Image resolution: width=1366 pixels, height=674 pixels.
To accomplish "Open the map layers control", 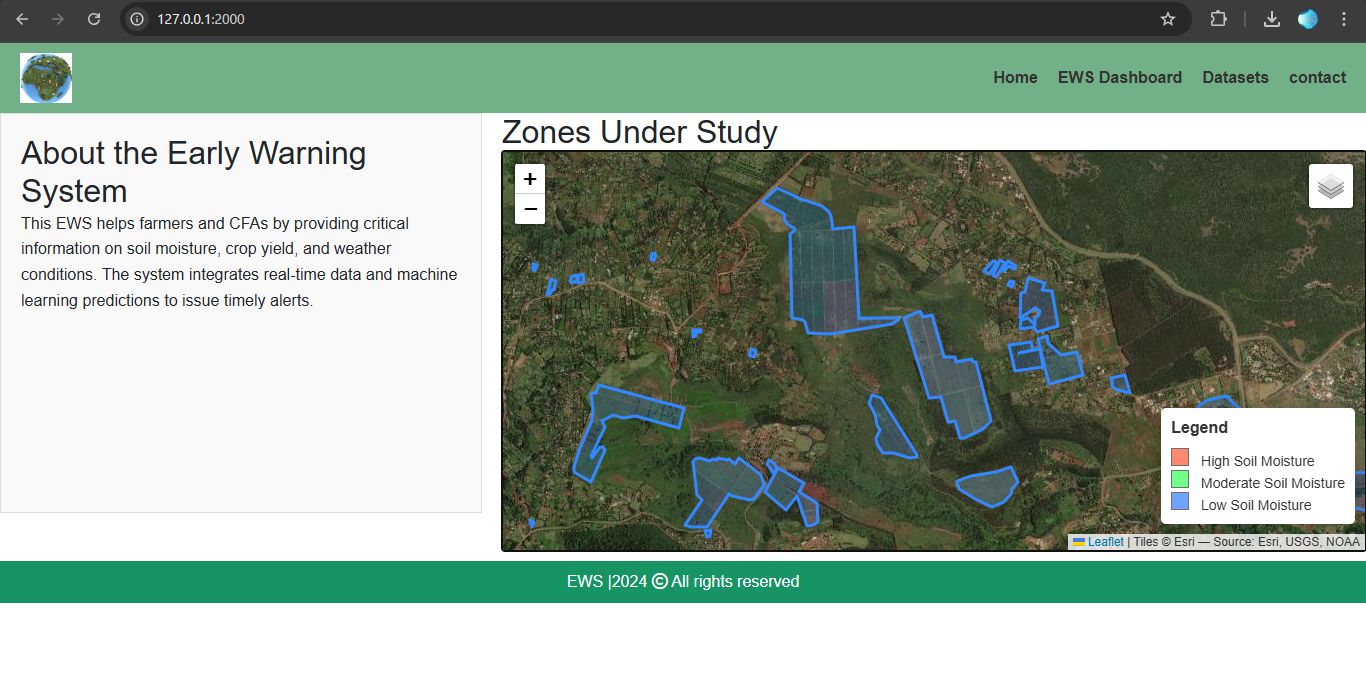I will [1331, 186].
